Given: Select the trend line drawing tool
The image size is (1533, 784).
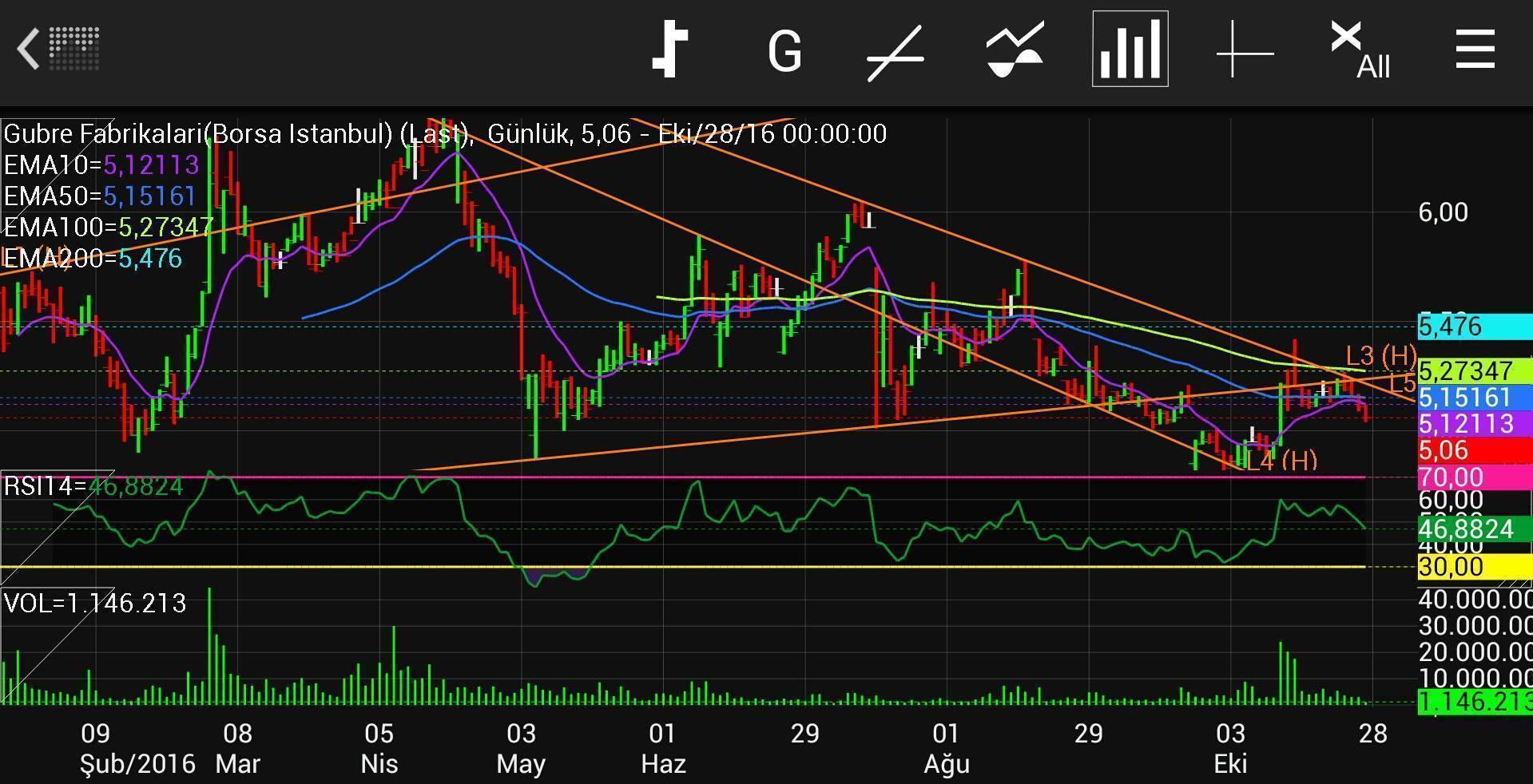Looking at the screenshot, I should (x=896, y=53).
